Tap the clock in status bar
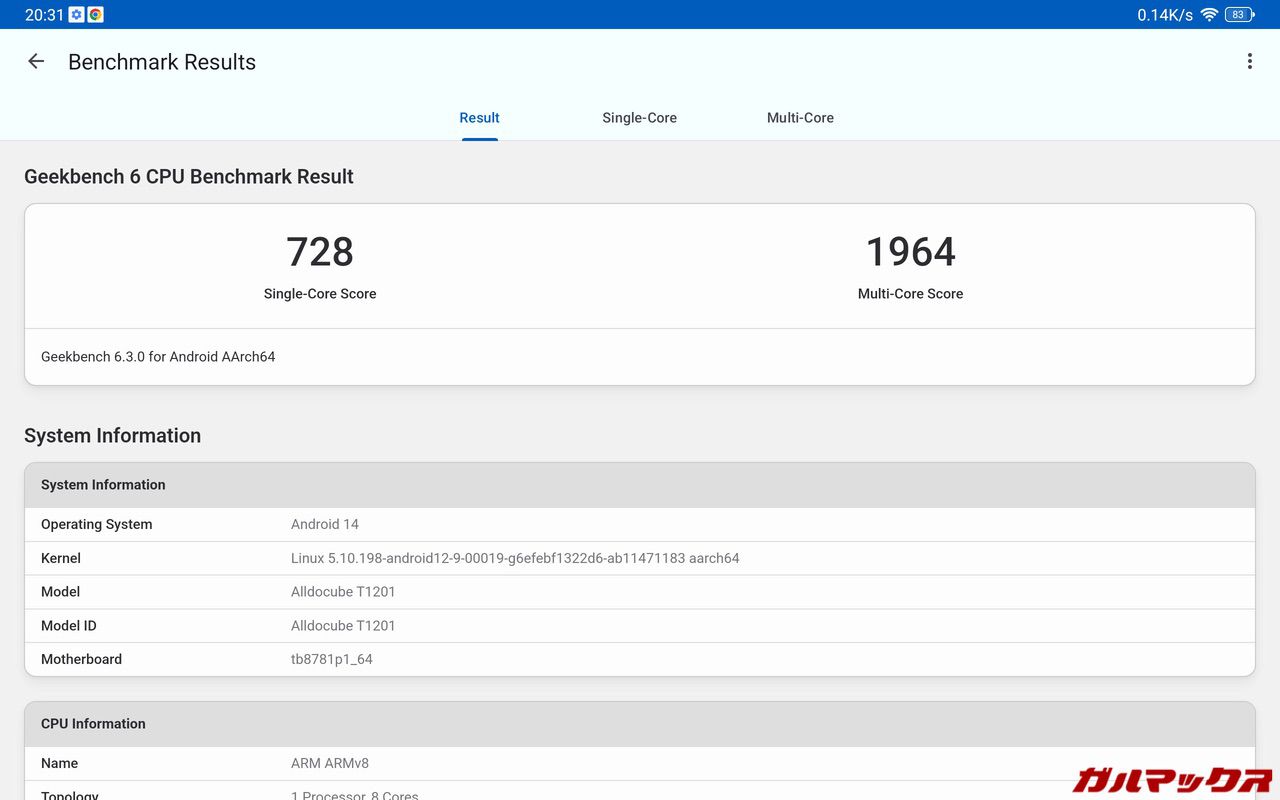The width and height of the screenshot is (1280, 800). click(44, 15)
